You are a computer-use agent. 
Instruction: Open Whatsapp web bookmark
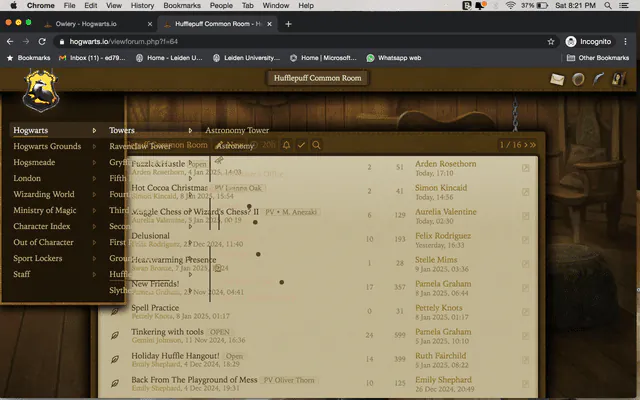pyautogui.click(x=394, y=58)
